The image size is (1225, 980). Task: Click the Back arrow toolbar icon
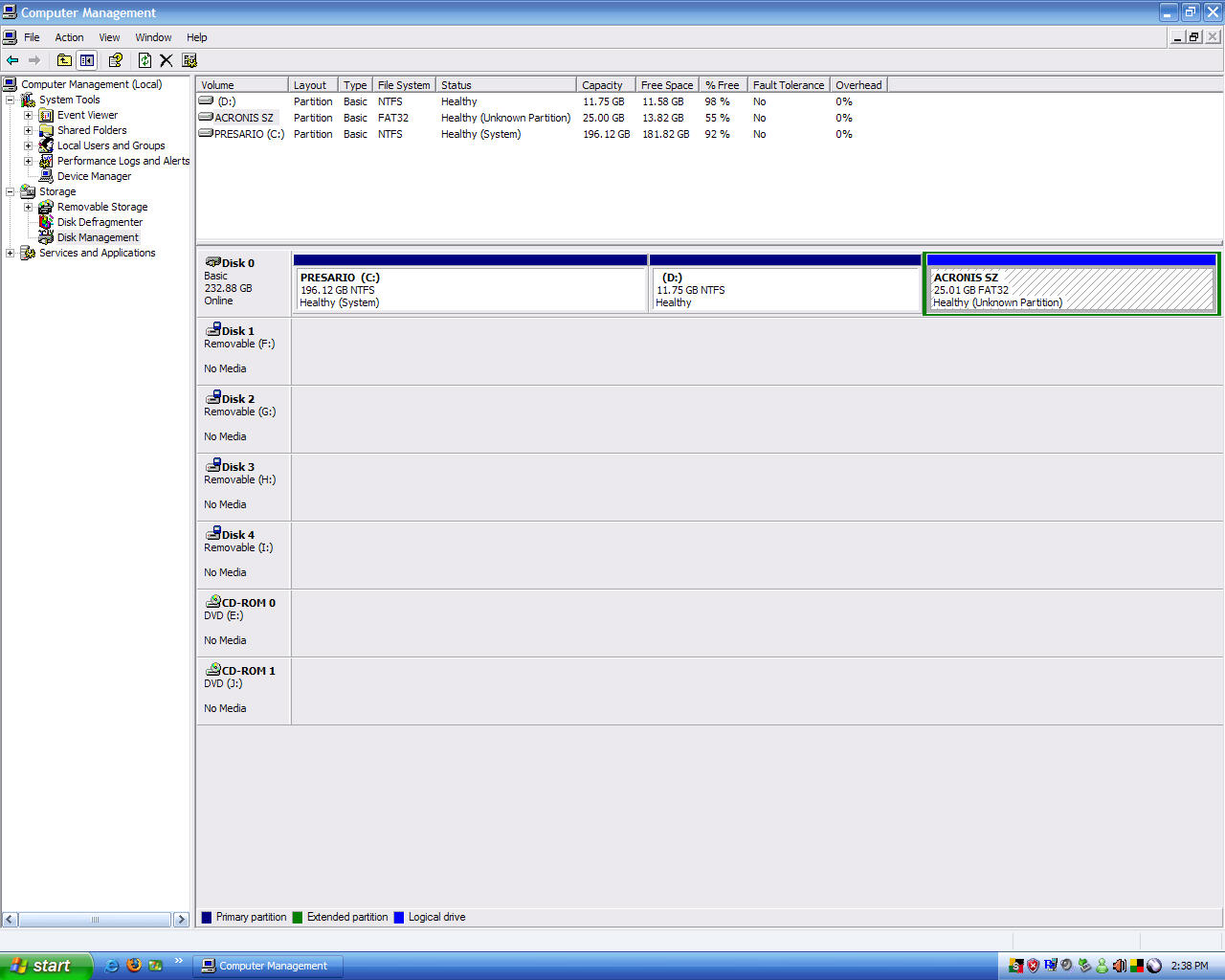(12, 60)
